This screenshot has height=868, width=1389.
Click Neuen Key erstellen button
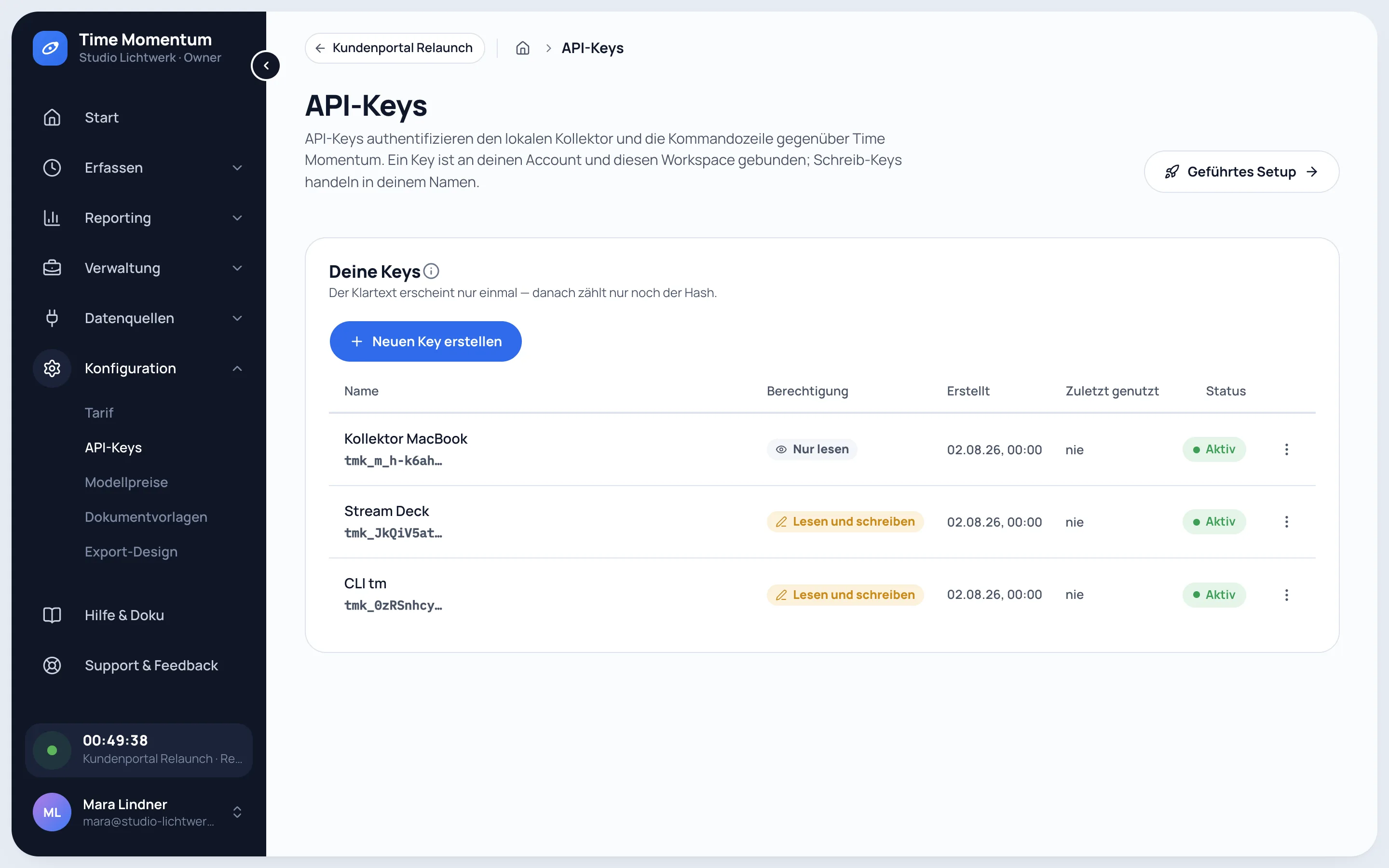pos(425,341)
